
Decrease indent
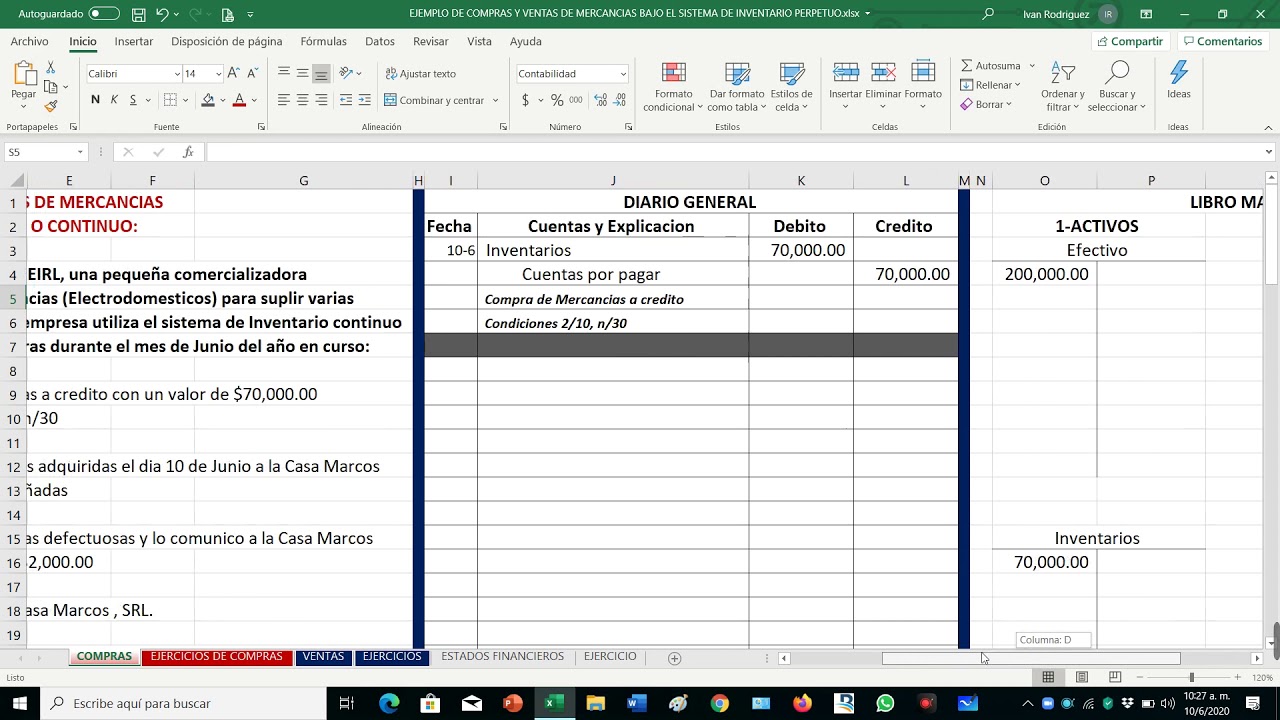346,100
